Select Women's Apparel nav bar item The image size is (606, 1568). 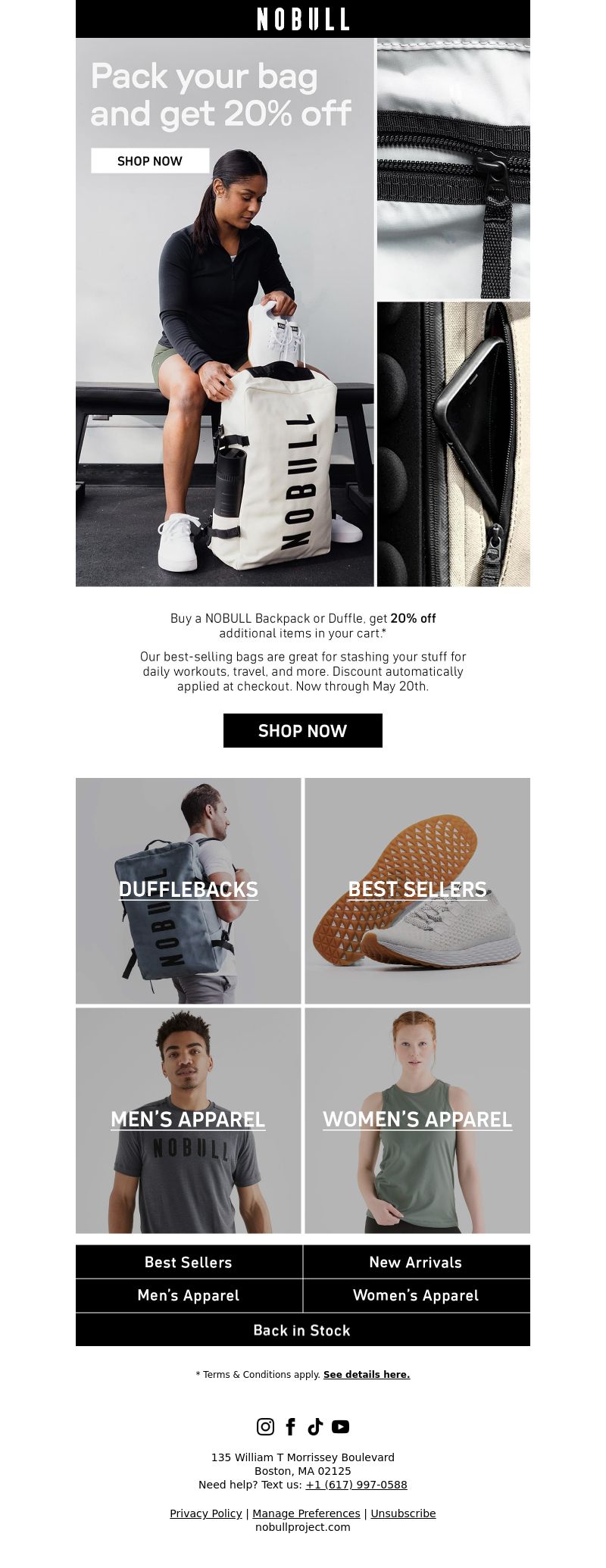click(x=416, y=1295)
